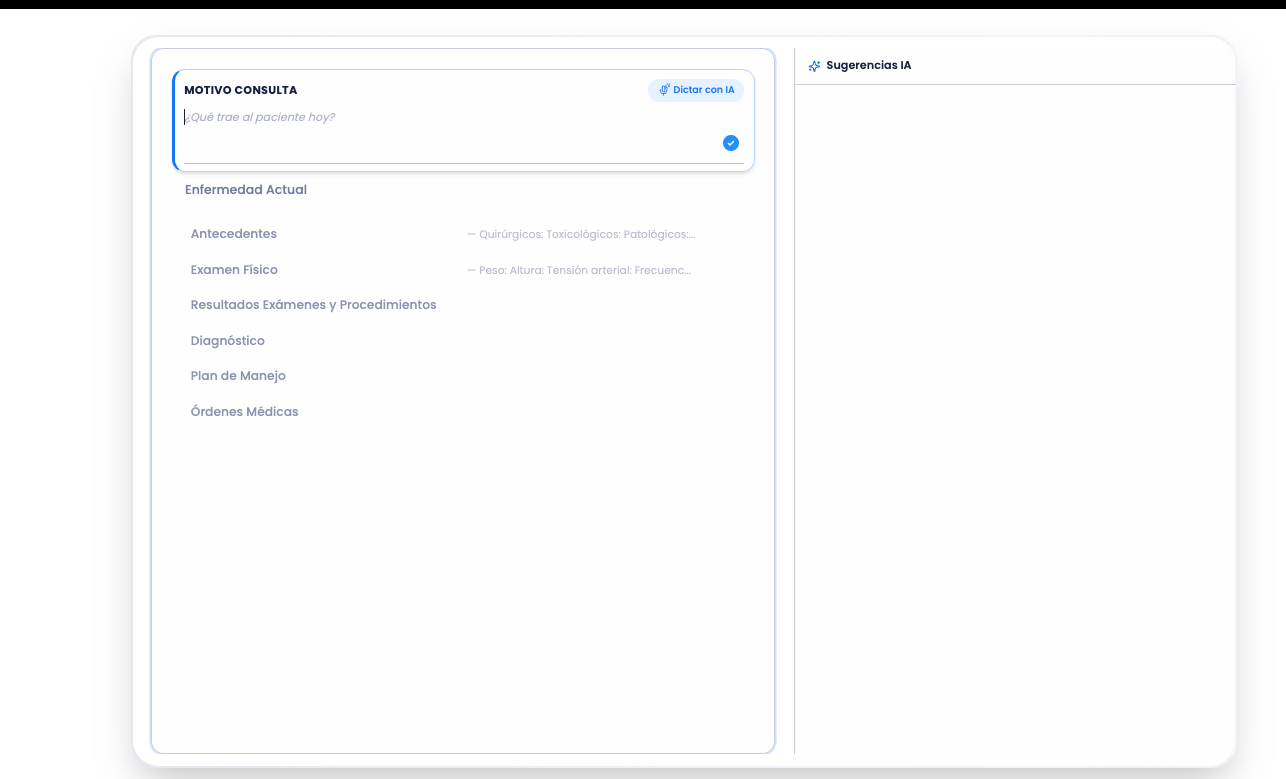Click the MOTIVO CONSULTA section title
The width and height of the screenshot is (1286, 779).
click(240, 90)
